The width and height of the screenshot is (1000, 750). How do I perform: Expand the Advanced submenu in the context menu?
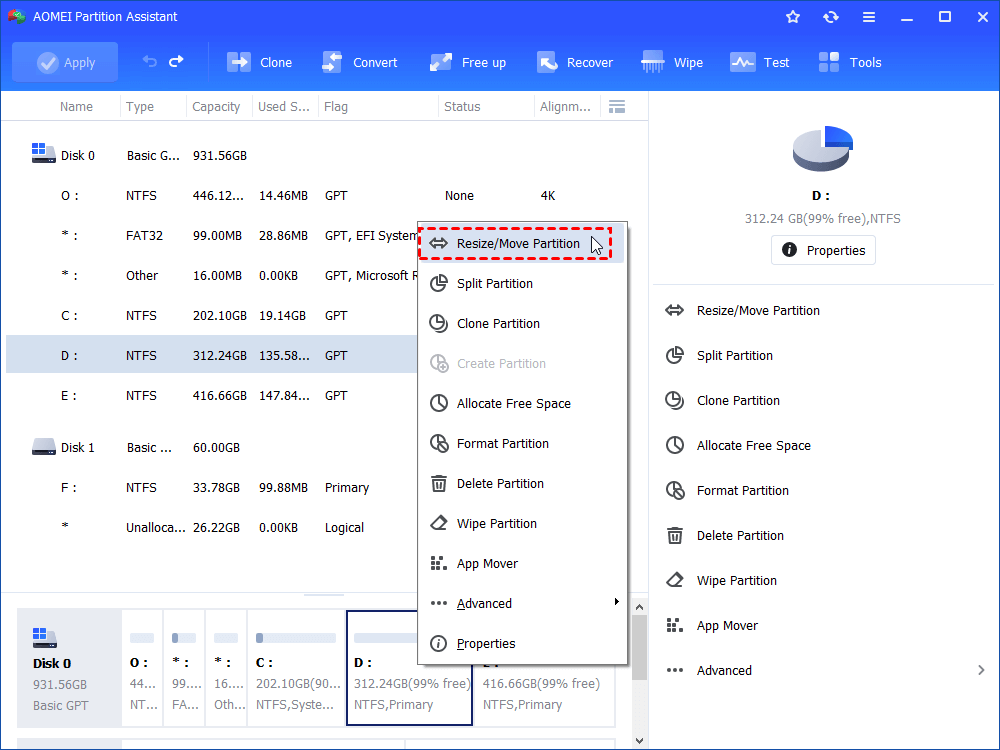click(485, 603)
